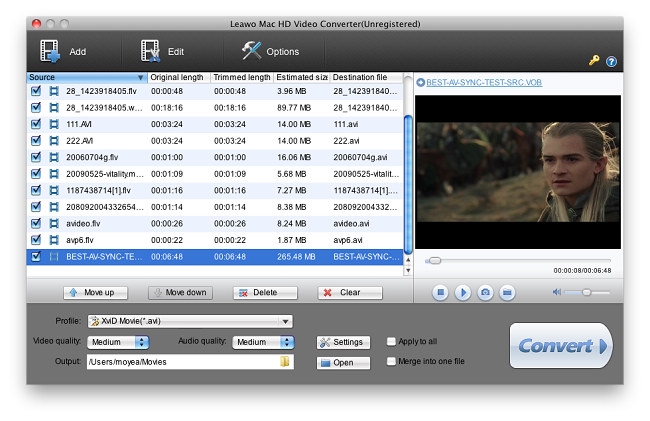Uncheck the avp6.flv checkbox
Viewport: 650px width, 421px height.
pos(36,240)
